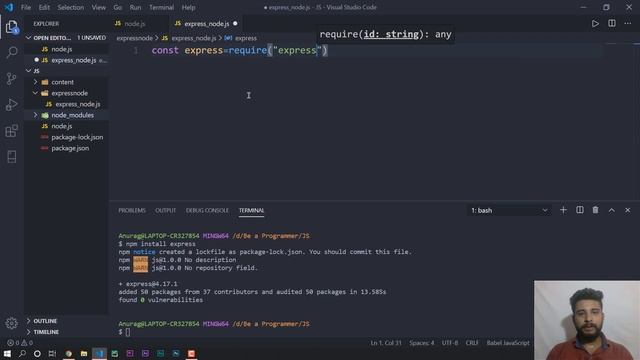Screen dimensions: 640x360
Task: Change encoding via UTF-8 status item
Action: (x=450, y=343)
